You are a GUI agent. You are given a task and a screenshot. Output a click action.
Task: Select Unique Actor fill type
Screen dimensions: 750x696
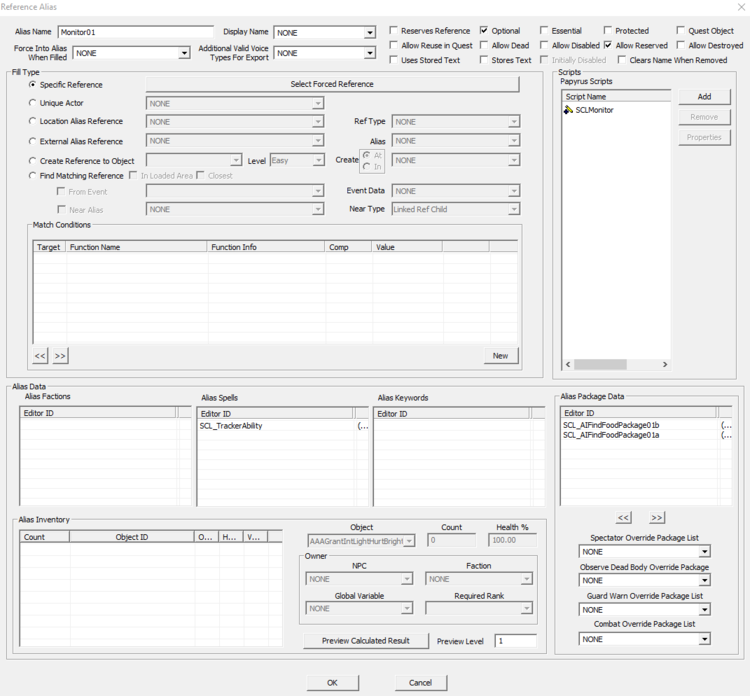click(x=32, y=102)
